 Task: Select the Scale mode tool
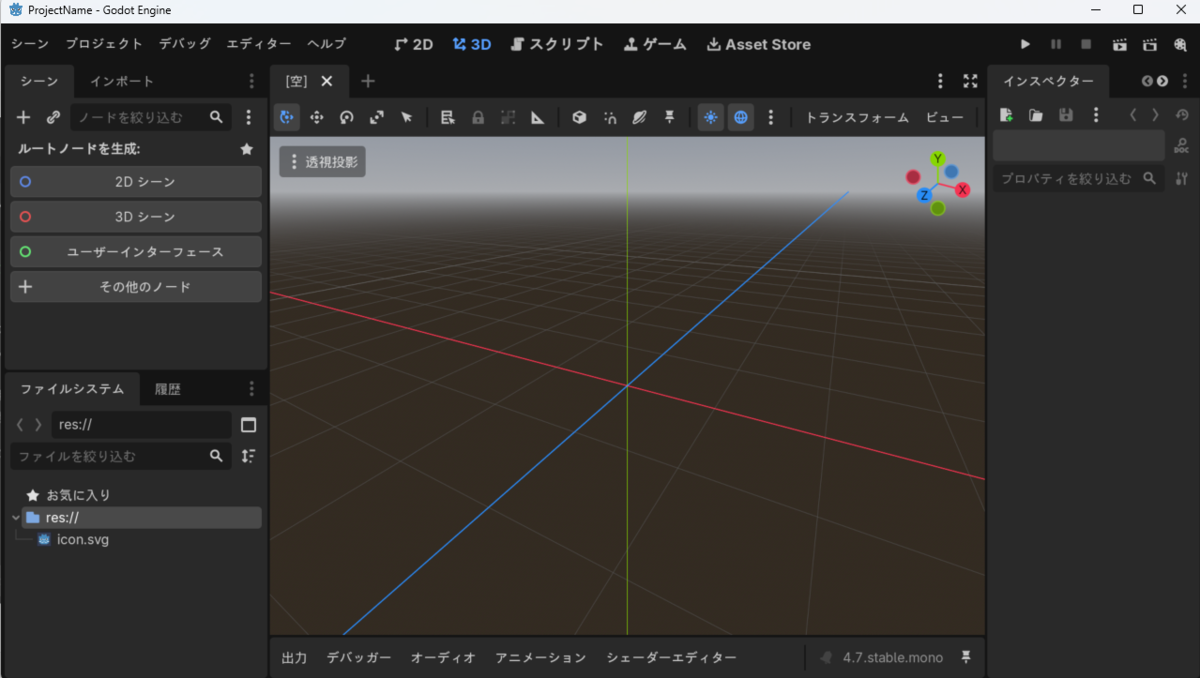[x=377, y=117]
